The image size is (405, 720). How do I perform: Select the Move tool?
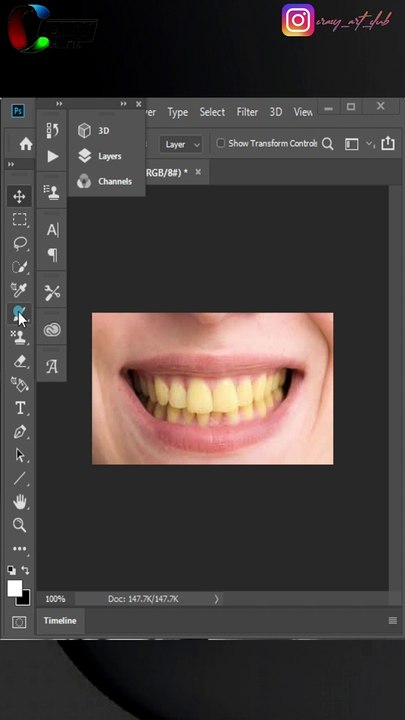(x=19, y=197)
